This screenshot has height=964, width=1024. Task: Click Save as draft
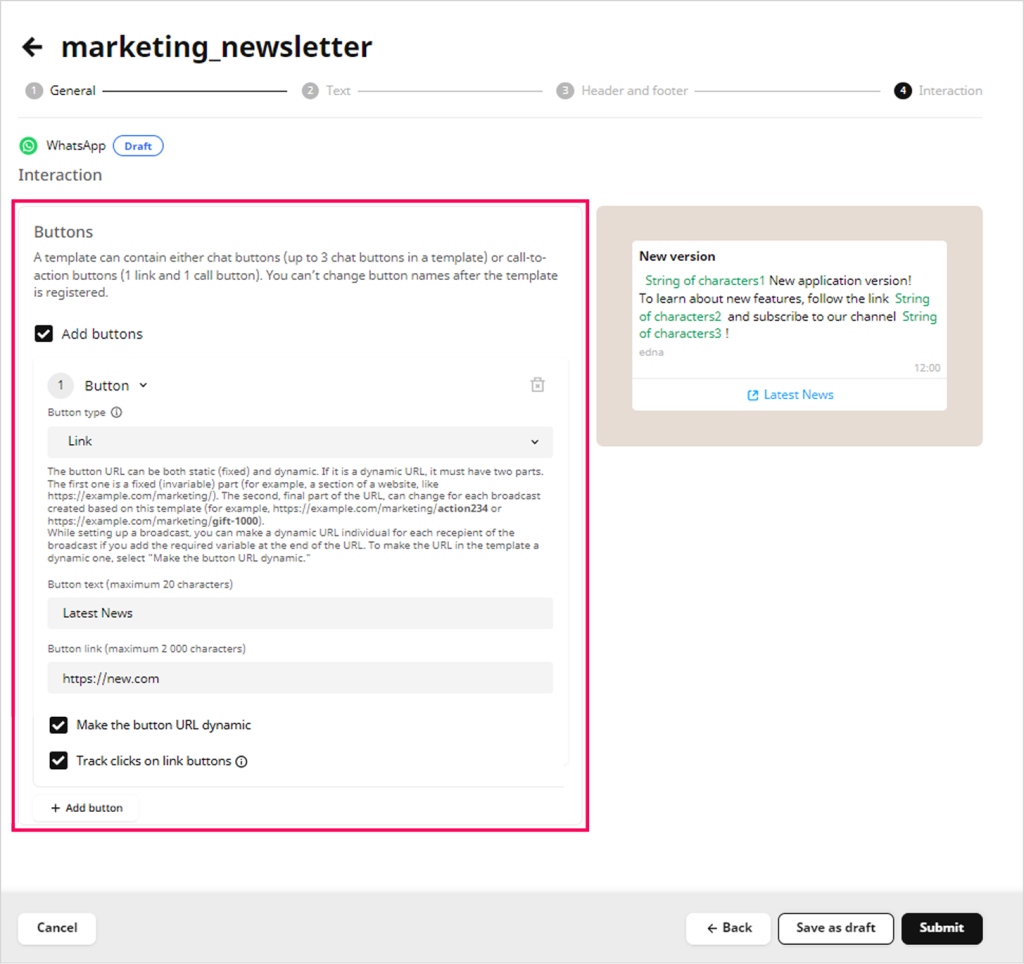click(x=835, y=928)
